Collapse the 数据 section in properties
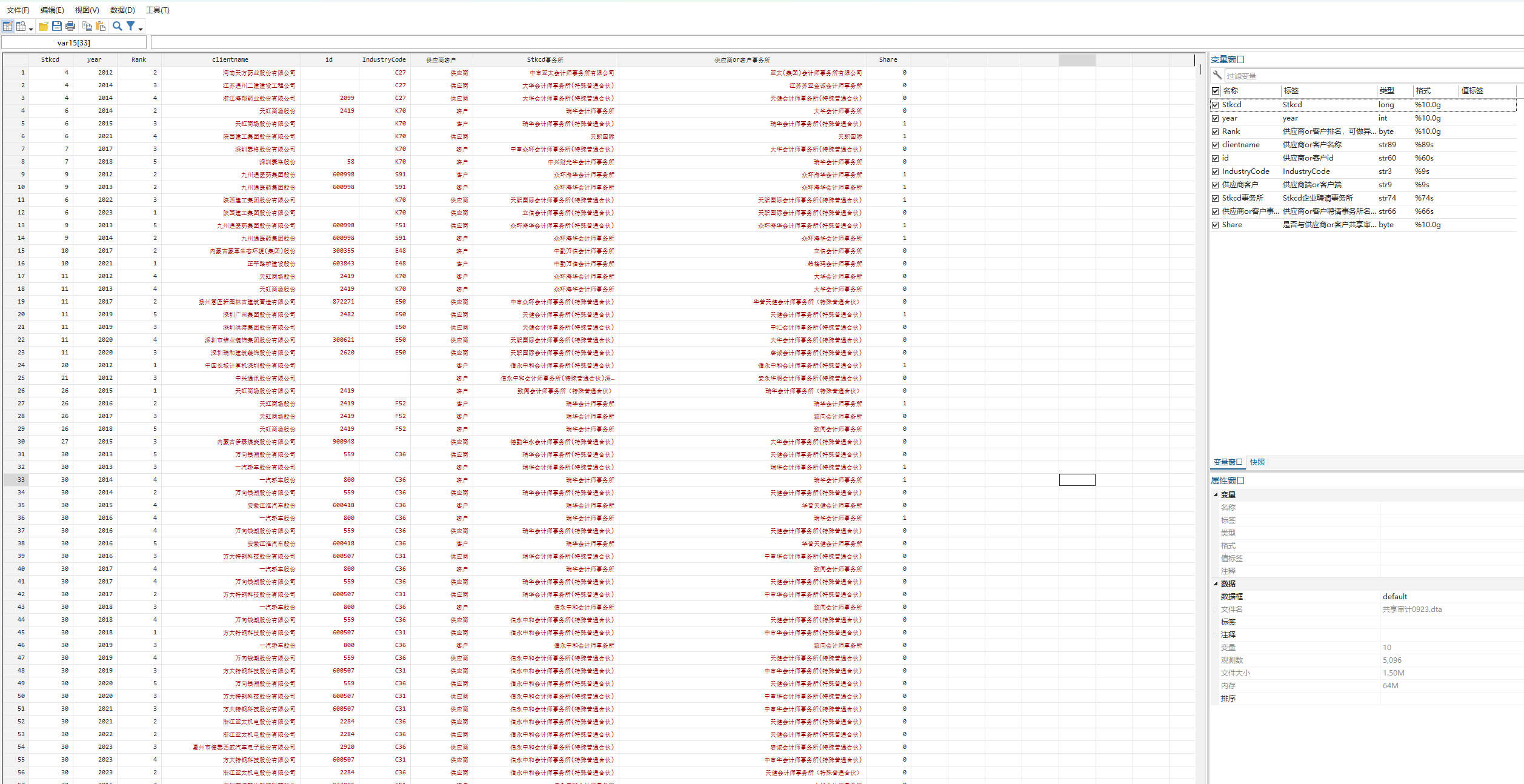The image size is (1524, 784). click(x=1216, y=584)
